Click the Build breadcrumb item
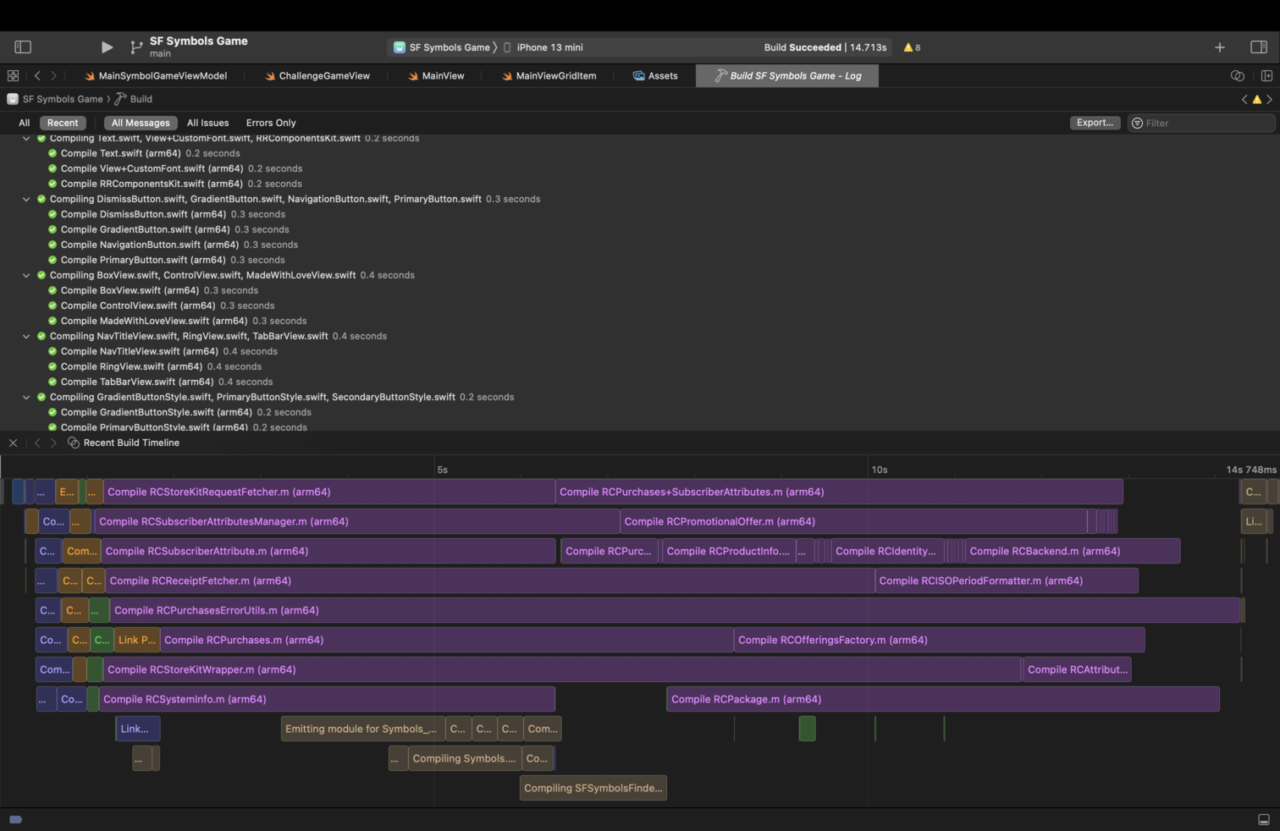This screenshot has height=831, width=1280. point(134,99)
